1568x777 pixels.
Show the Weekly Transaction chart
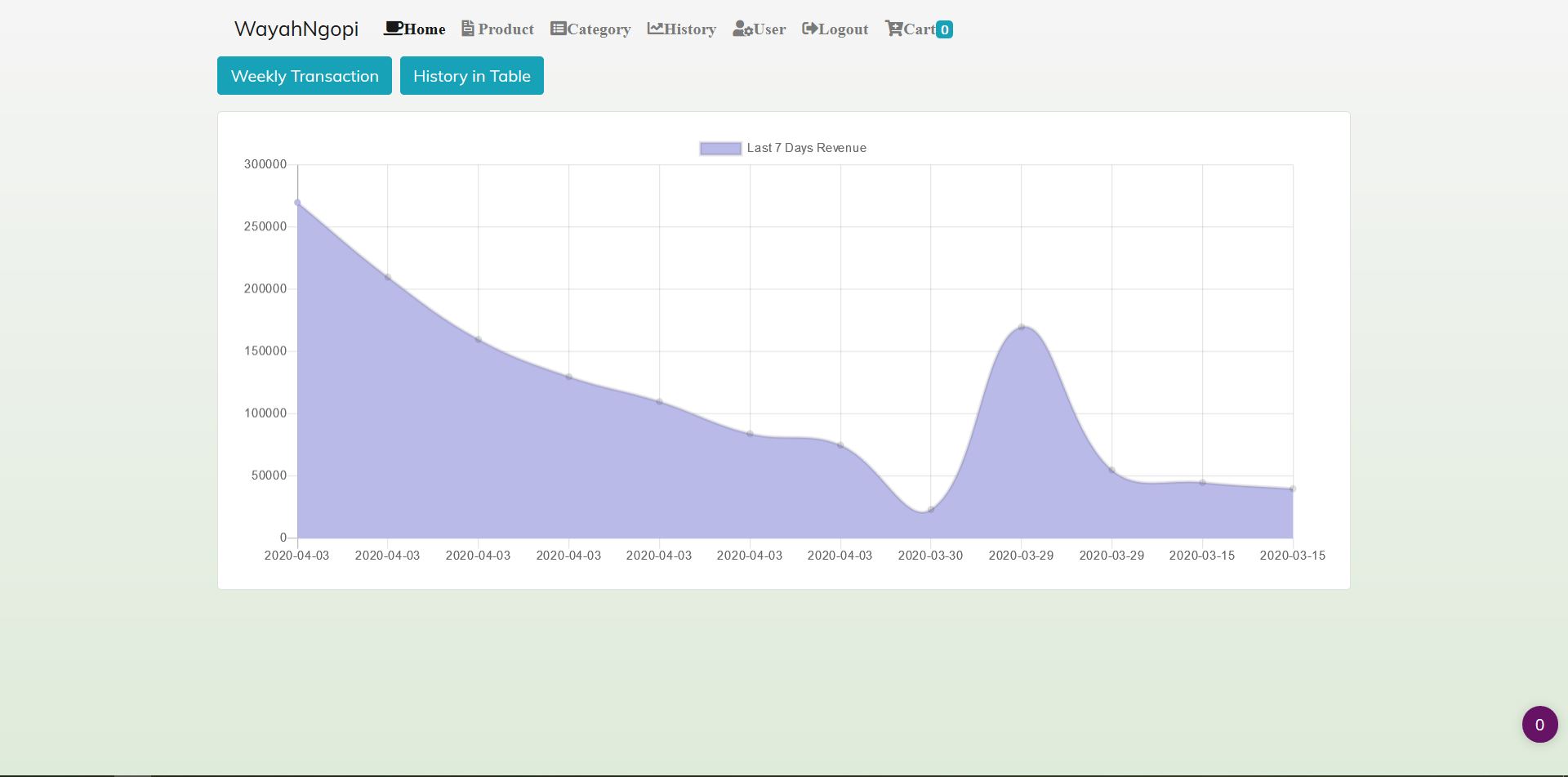click(305, 76)
